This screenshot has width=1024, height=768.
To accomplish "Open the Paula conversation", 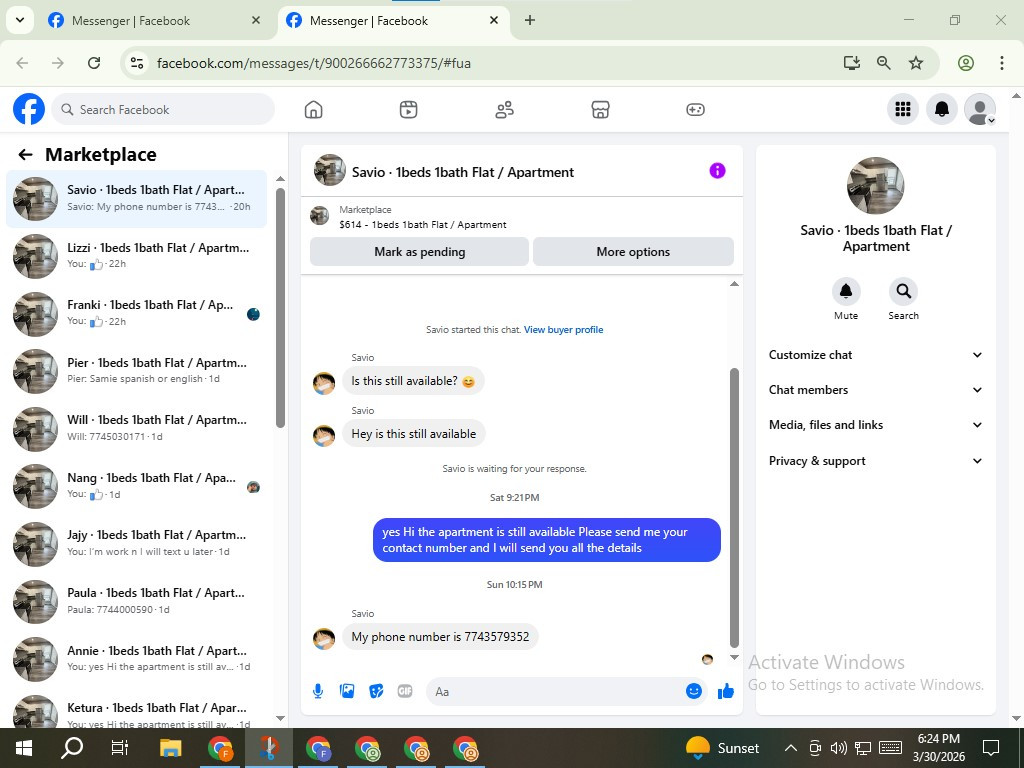I will (x=136, y=601).
